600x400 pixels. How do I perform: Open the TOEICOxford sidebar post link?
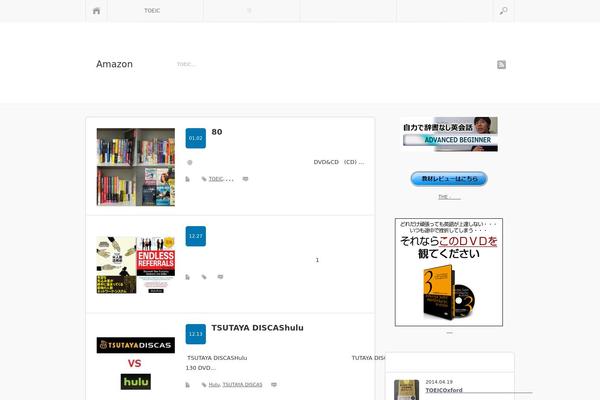tap(444, 390)
